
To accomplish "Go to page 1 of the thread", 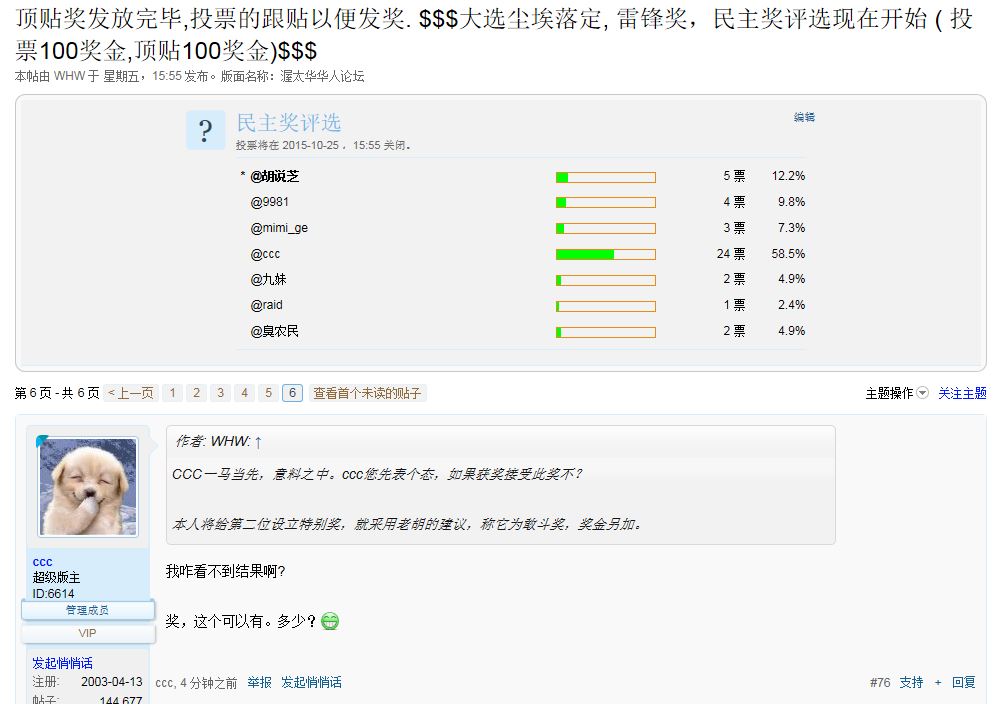I will pyautogui.click(x=172, y=393).
